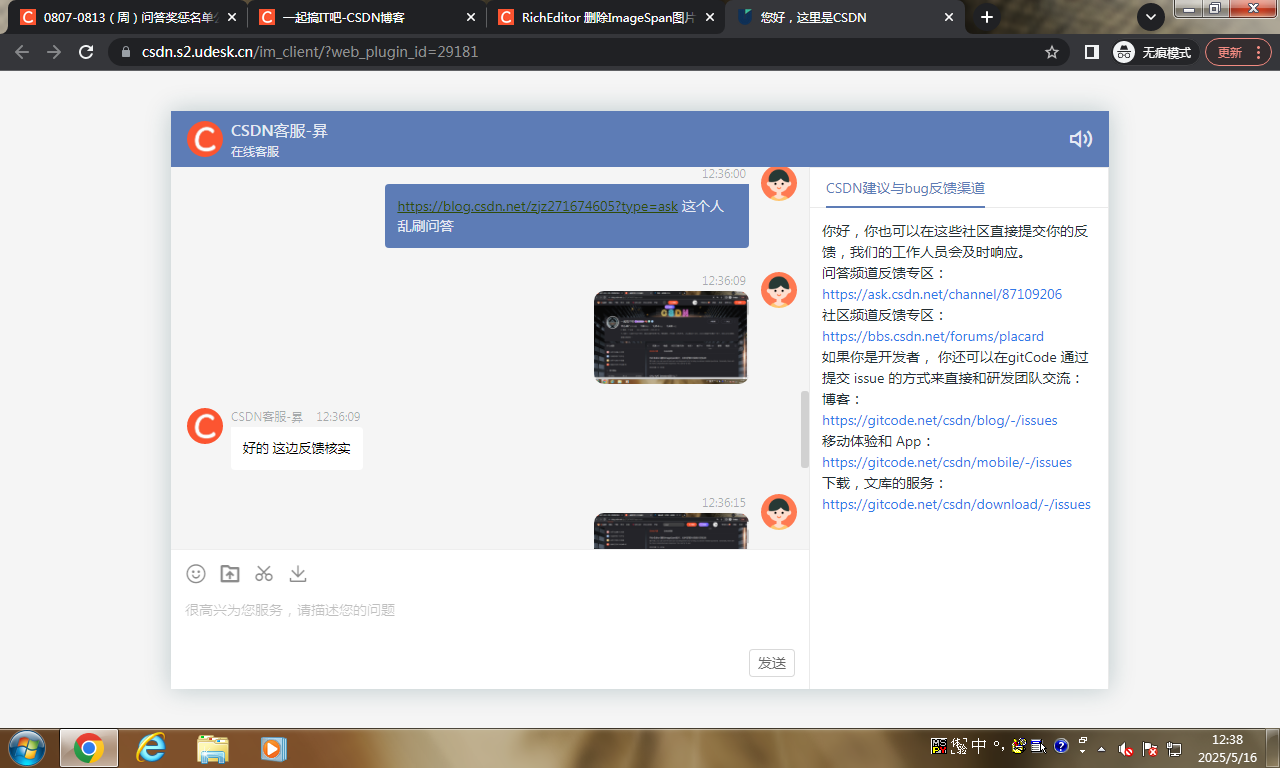1280x768 pixels.
Task: Close the 您好，这里是CSDN tab
Action: coord(948,17)
